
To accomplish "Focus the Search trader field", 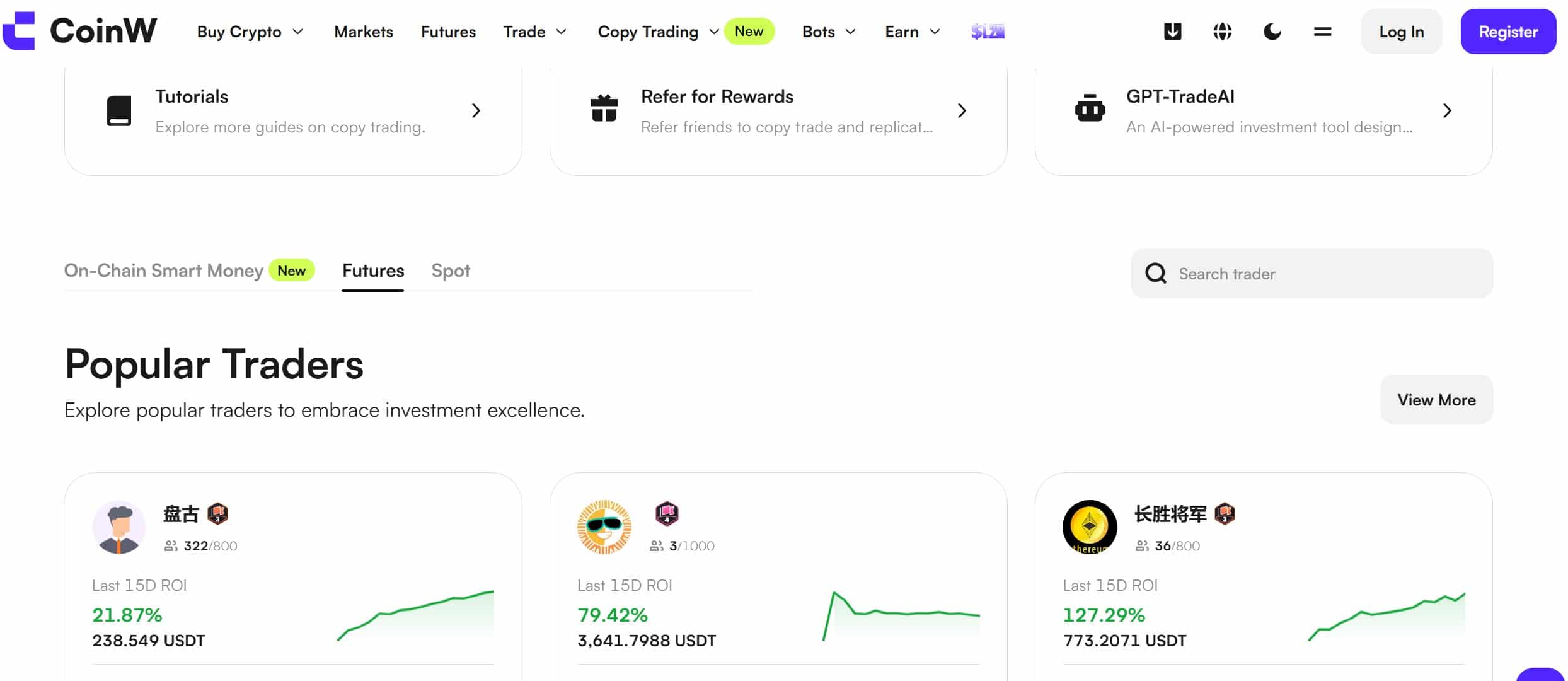I will pyautogui.click(x=1311, y=274).
